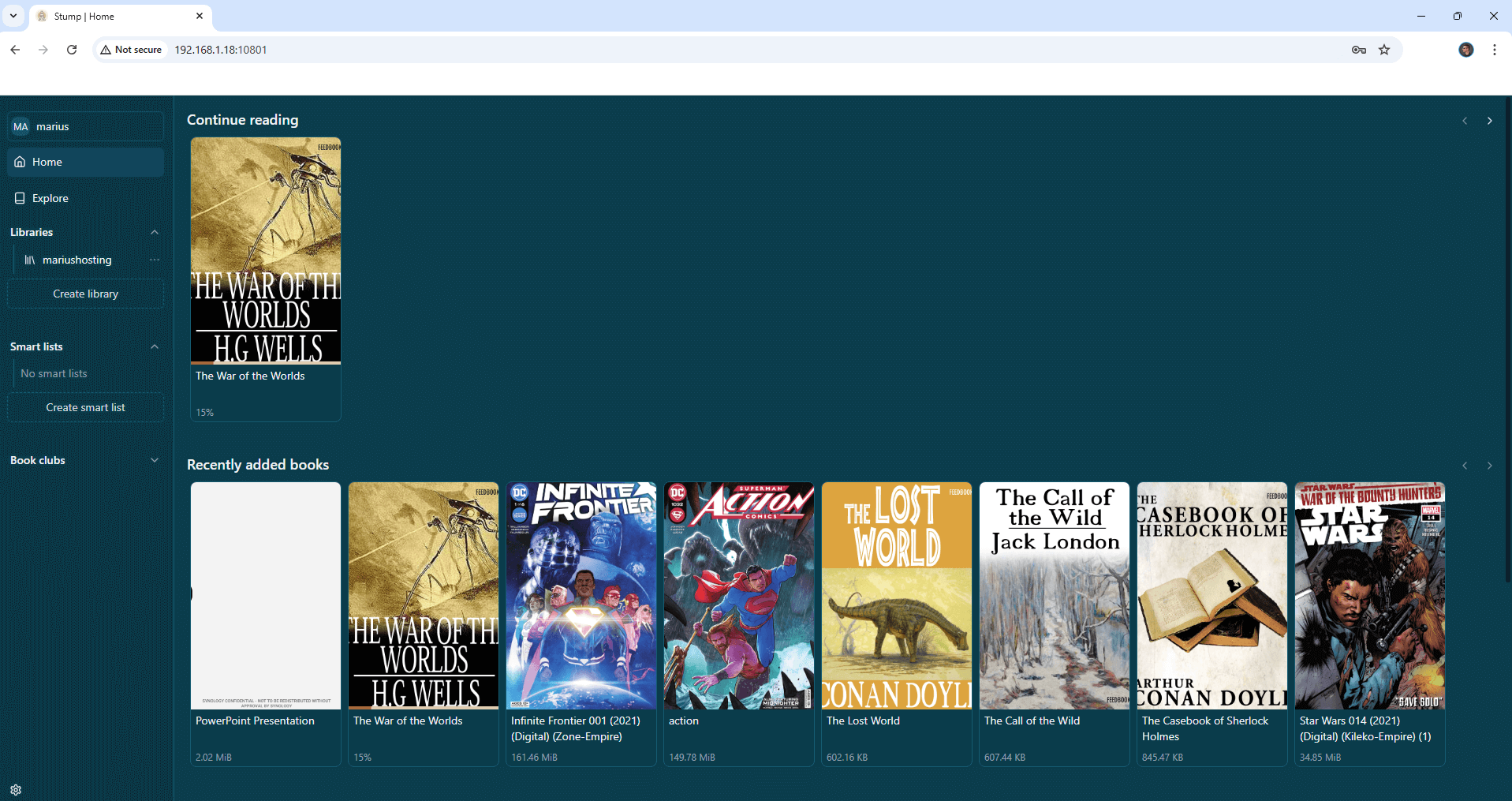The height and width of the screenshot is (801, 1512).
Task: Click the 'Continue reading' heading
Action: (x=243, y=120)
